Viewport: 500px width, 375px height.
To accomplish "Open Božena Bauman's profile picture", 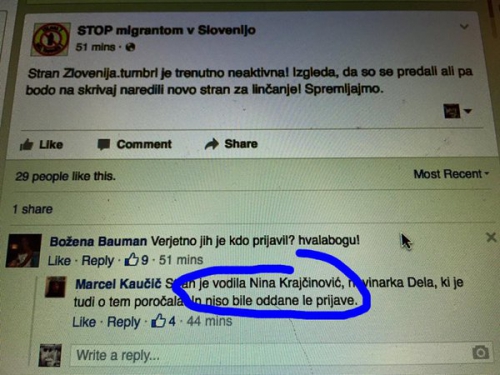I will click(24, 251).
